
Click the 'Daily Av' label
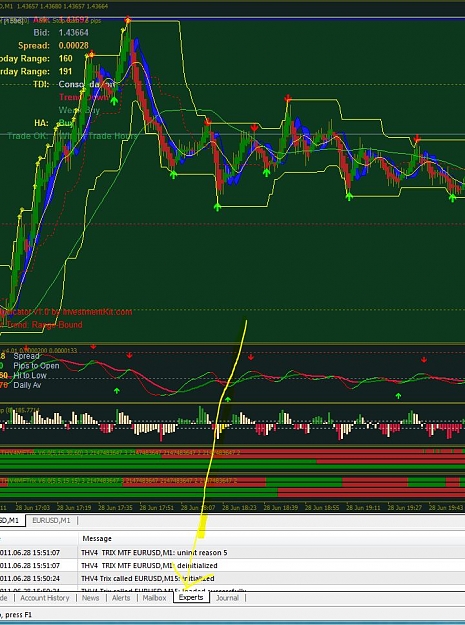click(x=27, y=385)
